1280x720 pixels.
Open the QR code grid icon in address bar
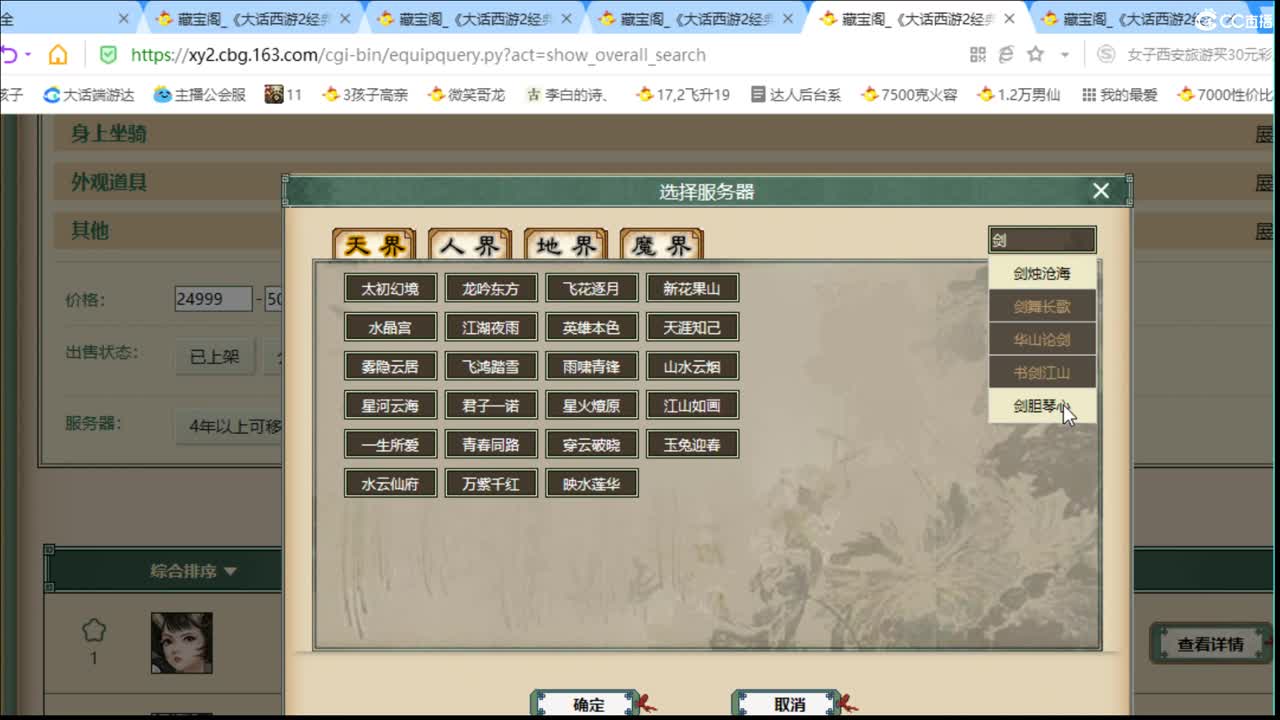click(978, 55)
